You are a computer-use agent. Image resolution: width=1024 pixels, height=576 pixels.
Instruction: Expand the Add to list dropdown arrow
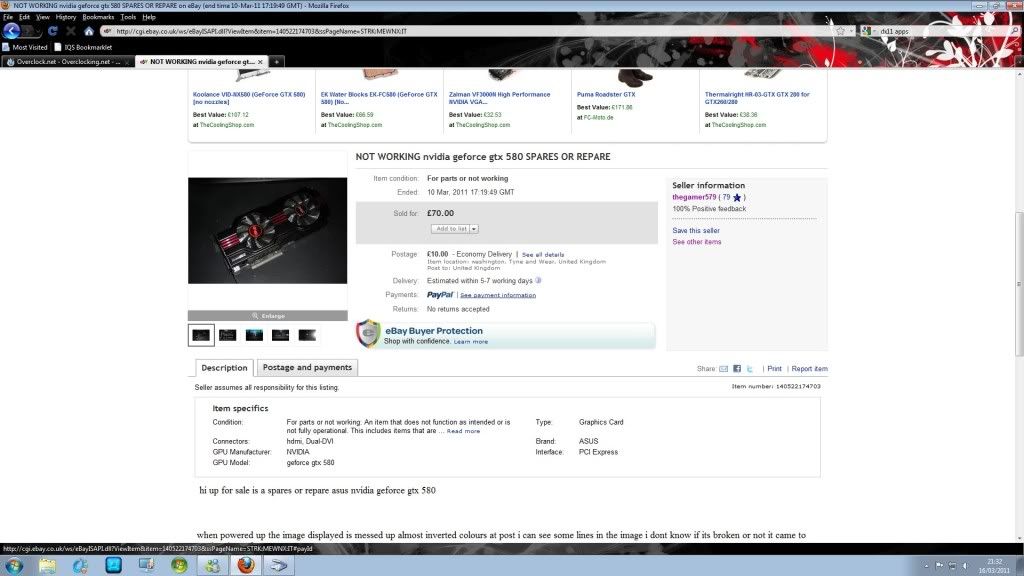(x=474, y=229)
